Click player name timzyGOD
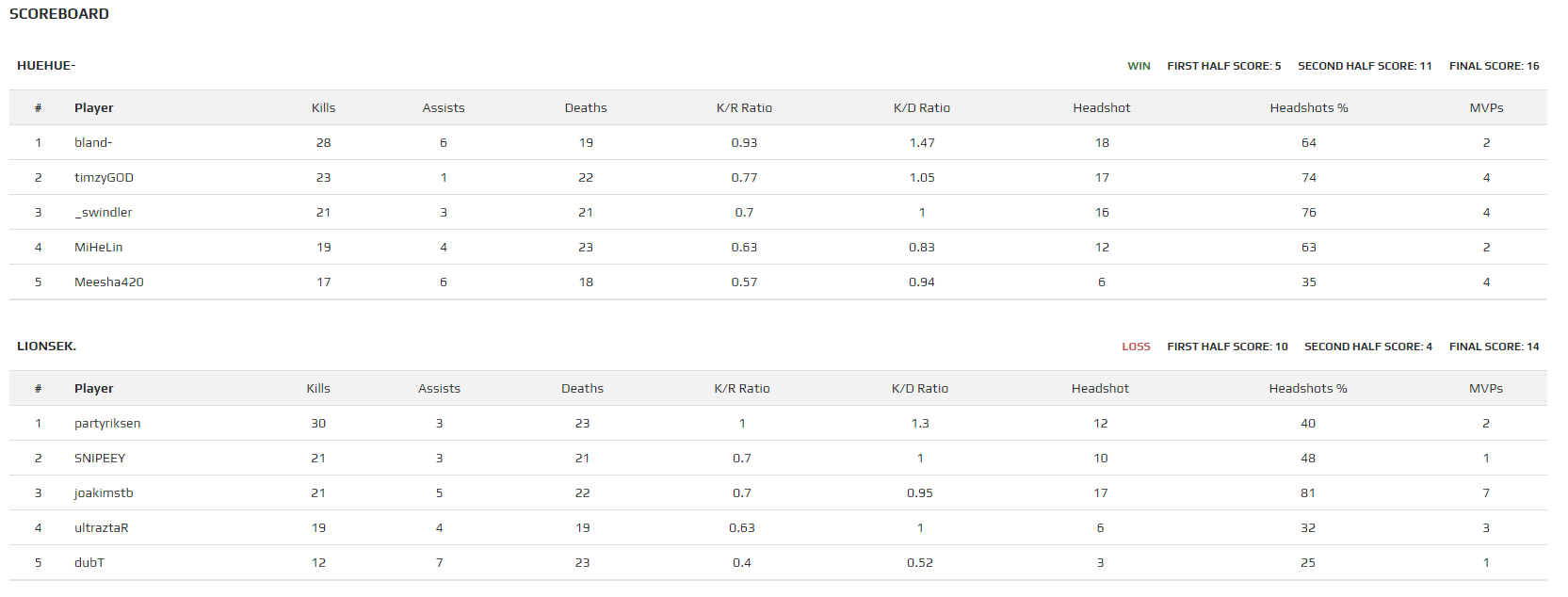Viewport: 1568px width, 597px height. (x=104, y=178)
